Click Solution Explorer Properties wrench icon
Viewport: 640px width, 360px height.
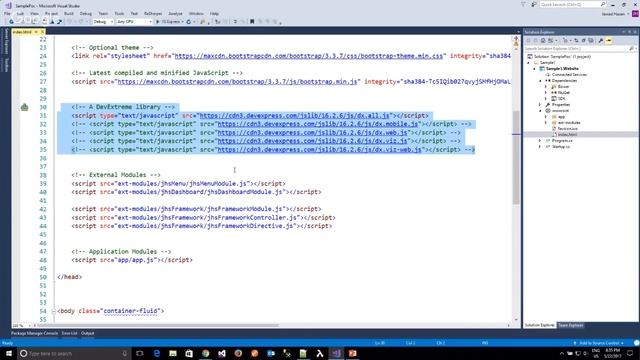pyautogui.click(x=600, y=40)
